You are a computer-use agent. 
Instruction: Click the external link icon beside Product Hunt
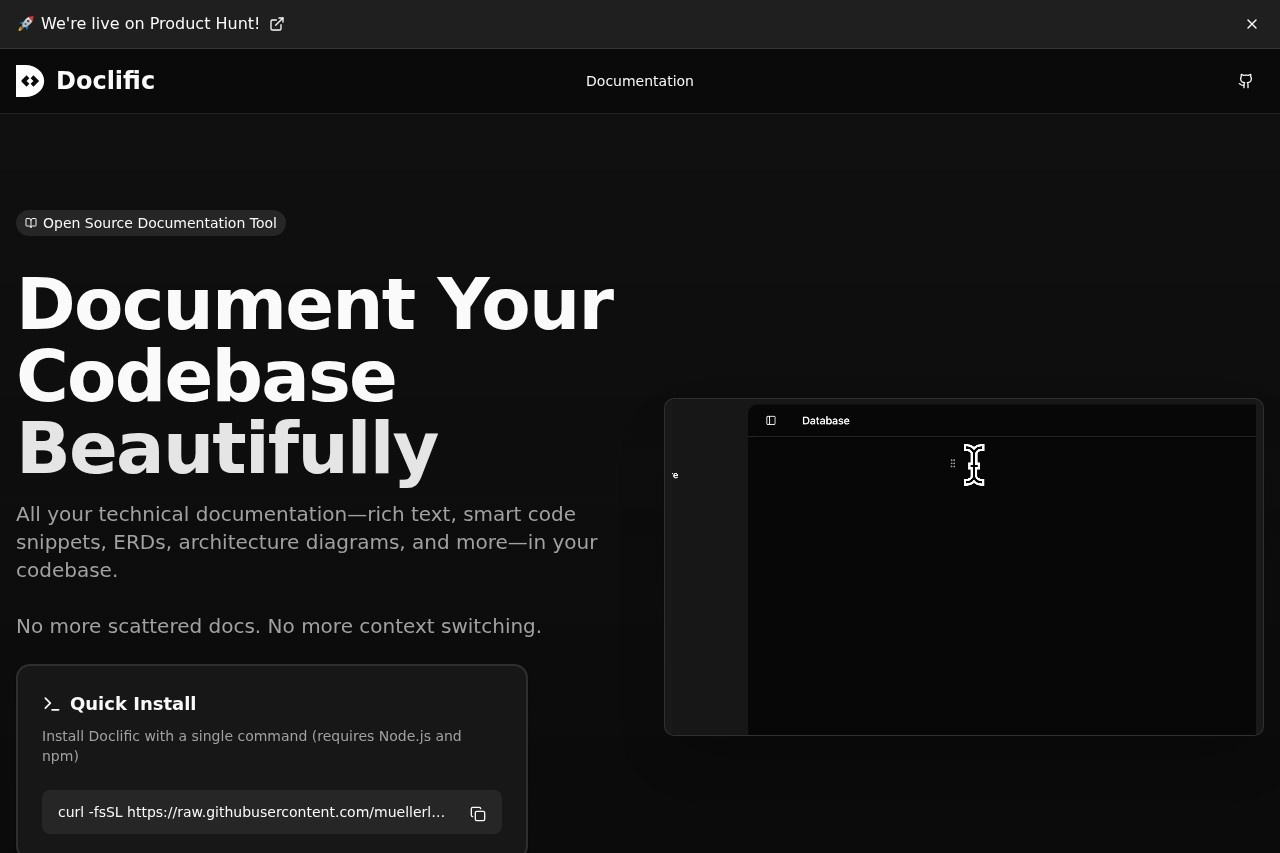pyautogui.click(x=277, y=24)
